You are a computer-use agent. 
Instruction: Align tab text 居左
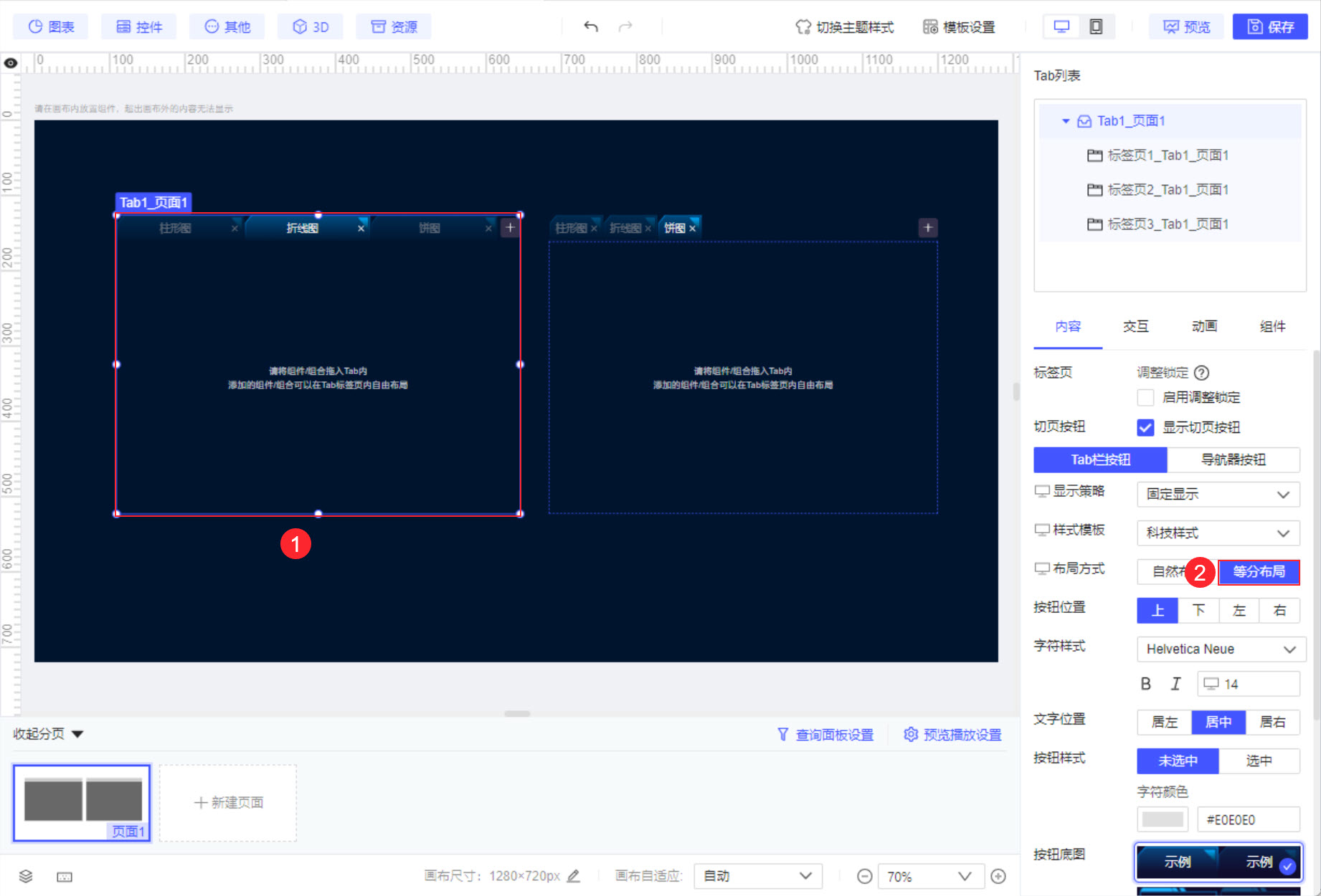pos(1165,722)
